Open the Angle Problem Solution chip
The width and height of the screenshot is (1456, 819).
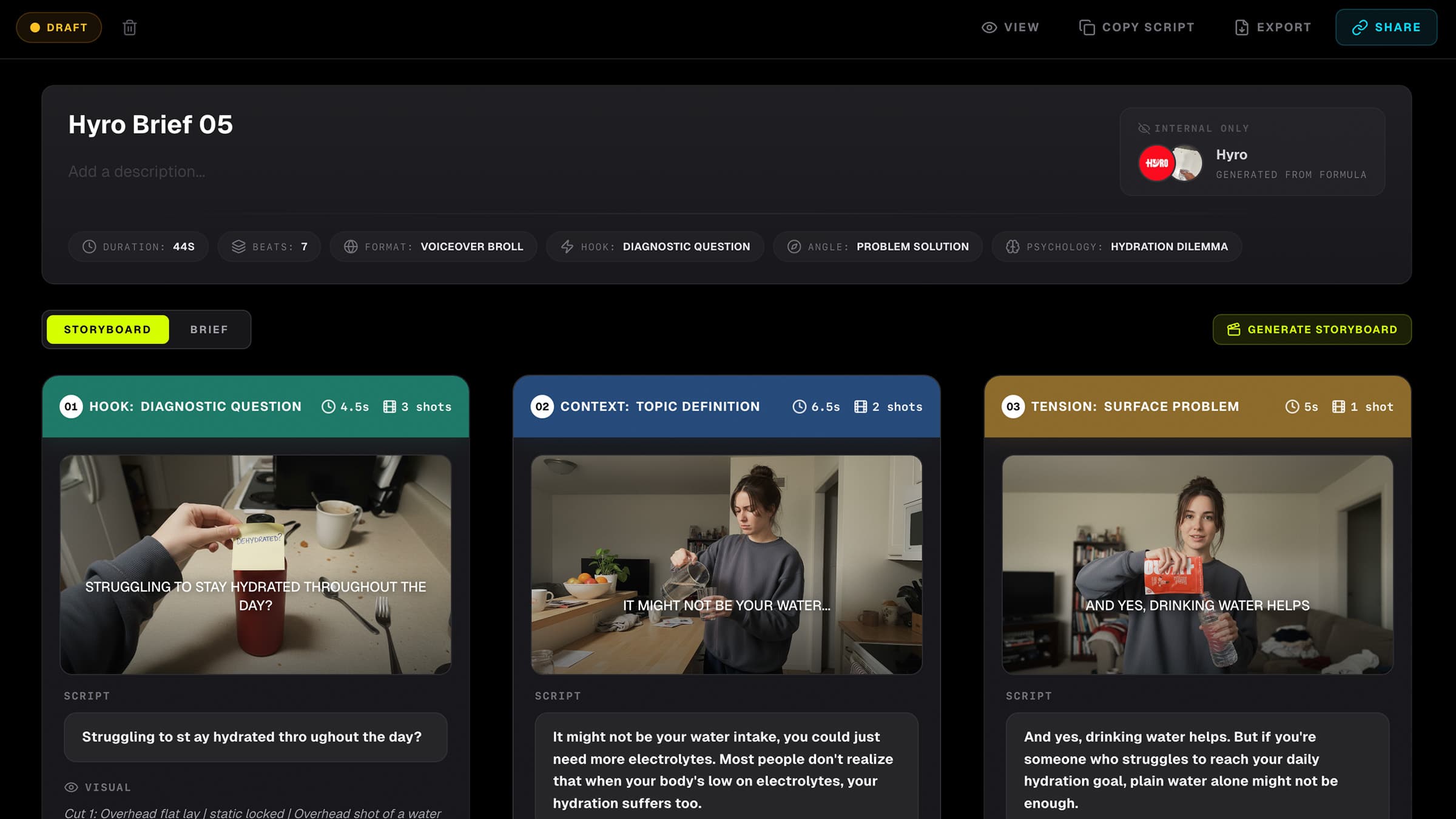[877, 247]
